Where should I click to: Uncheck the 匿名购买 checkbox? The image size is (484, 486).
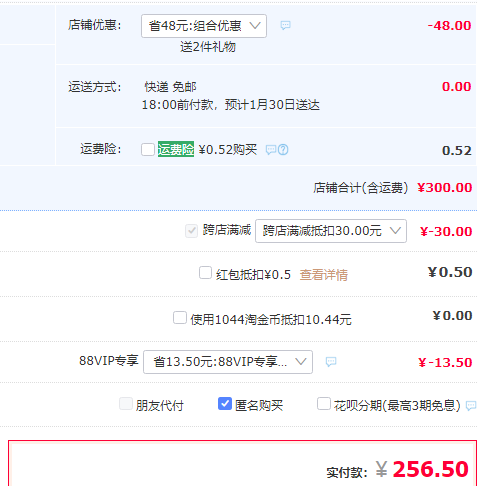225,404
